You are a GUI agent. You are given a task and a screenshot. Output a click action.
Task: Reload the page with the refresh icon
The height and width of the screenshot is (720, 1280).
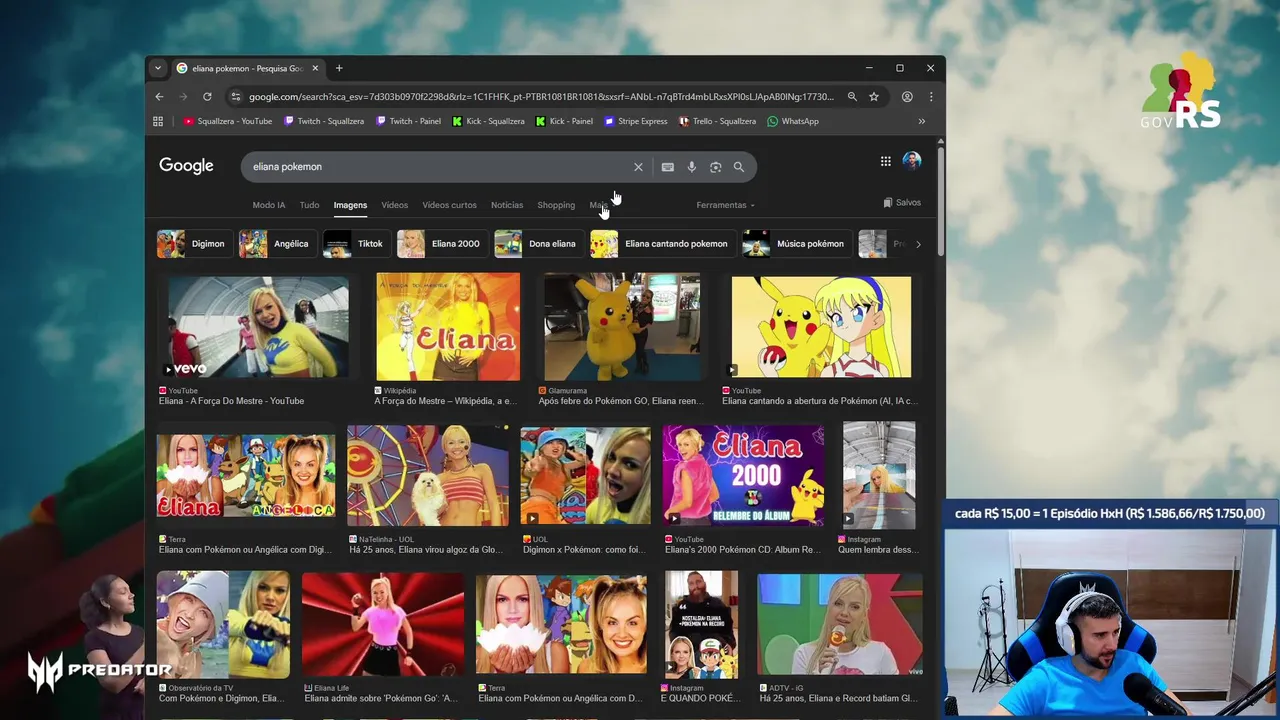(207, 97)
